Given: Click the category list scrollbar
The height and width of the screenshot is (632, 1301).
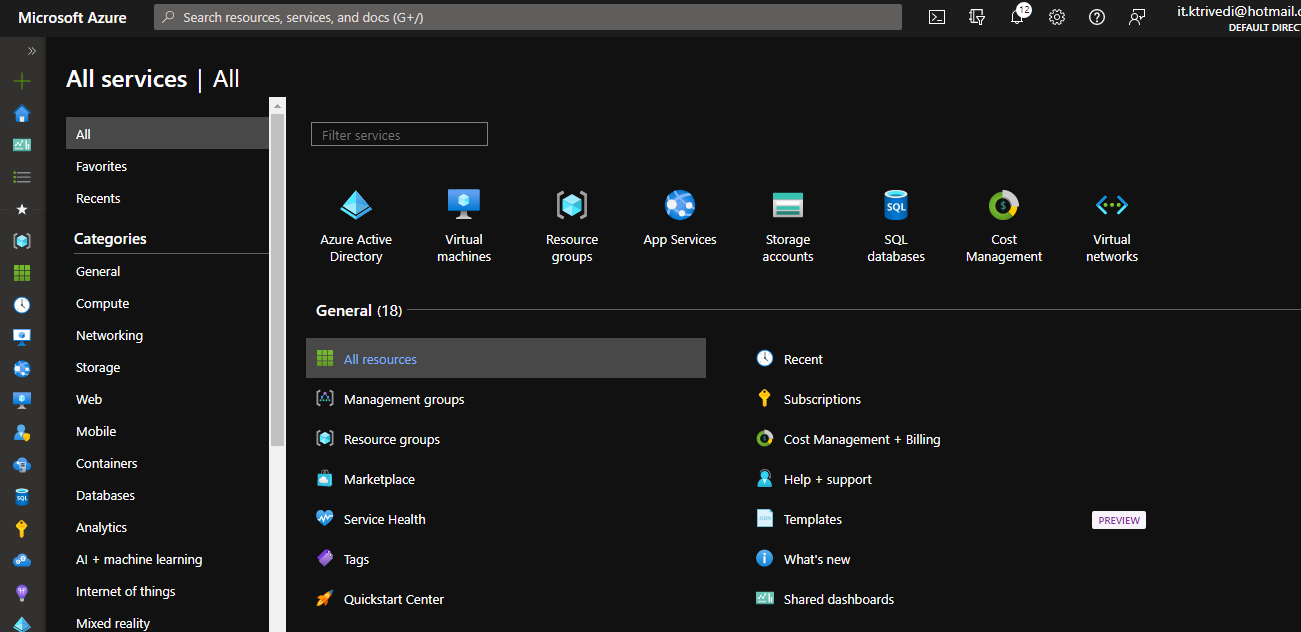Looking at the screenshot, I should 278,280.
